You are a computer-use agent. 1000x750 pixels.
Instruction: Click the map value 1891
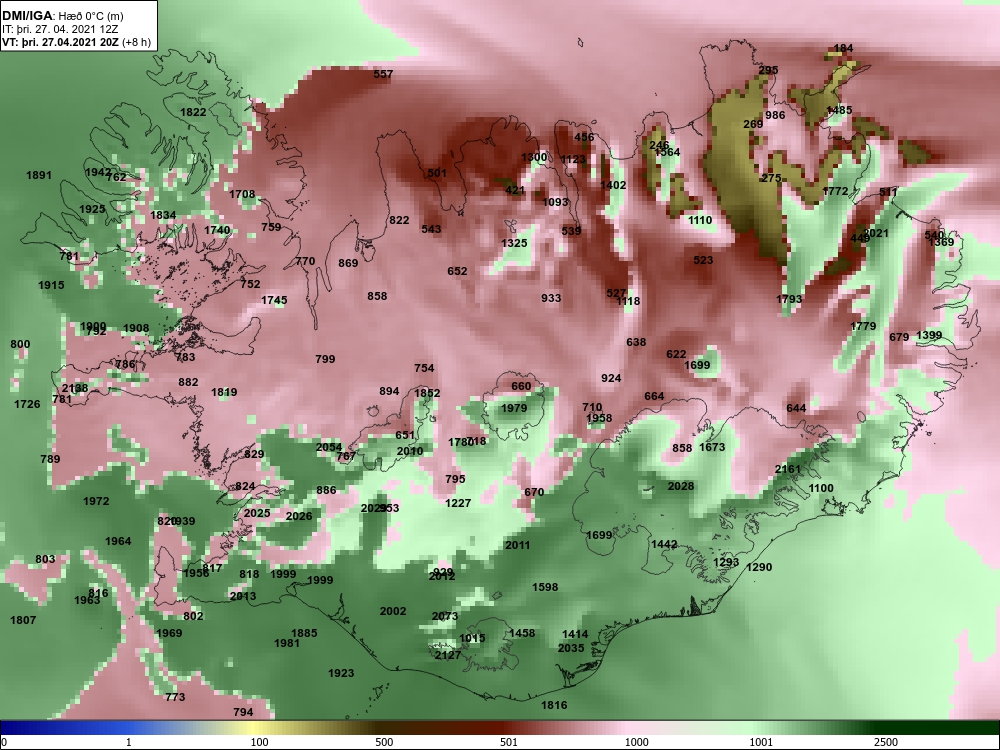[39, 175]
